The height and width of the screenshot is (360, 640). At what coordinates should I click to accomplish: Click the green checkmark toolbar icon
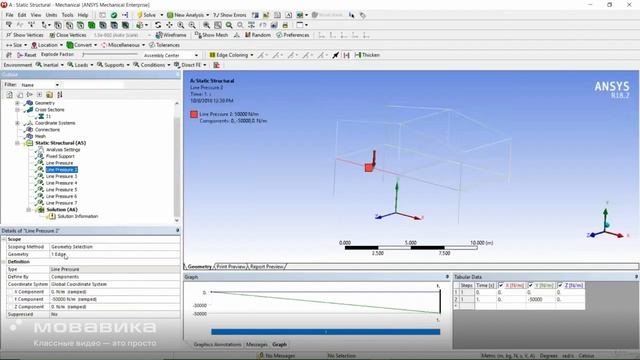tap(114, 15)
